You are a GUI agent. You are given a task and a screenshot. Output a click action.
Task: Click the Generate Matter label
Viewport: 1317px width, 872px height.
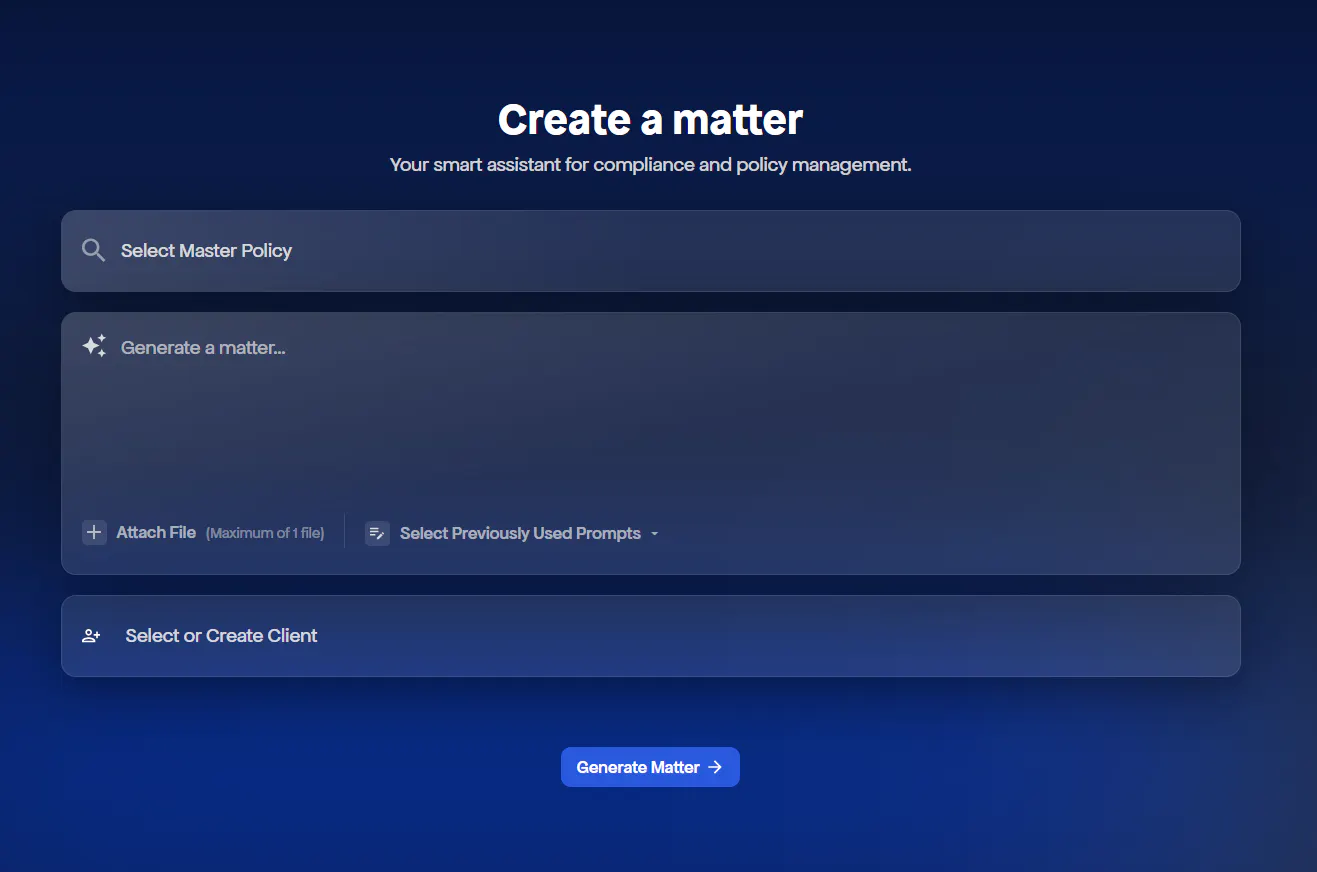[x=638, y=767]
